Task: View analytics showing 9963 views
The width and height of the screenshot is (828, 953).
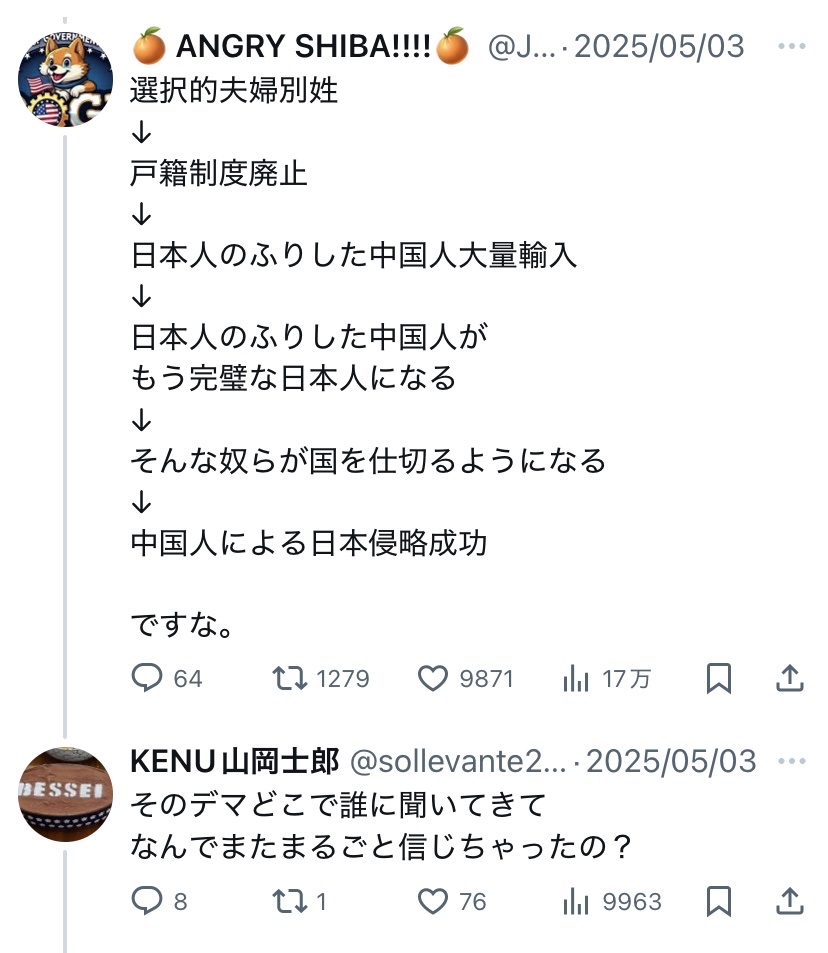Action: point(577,902)
